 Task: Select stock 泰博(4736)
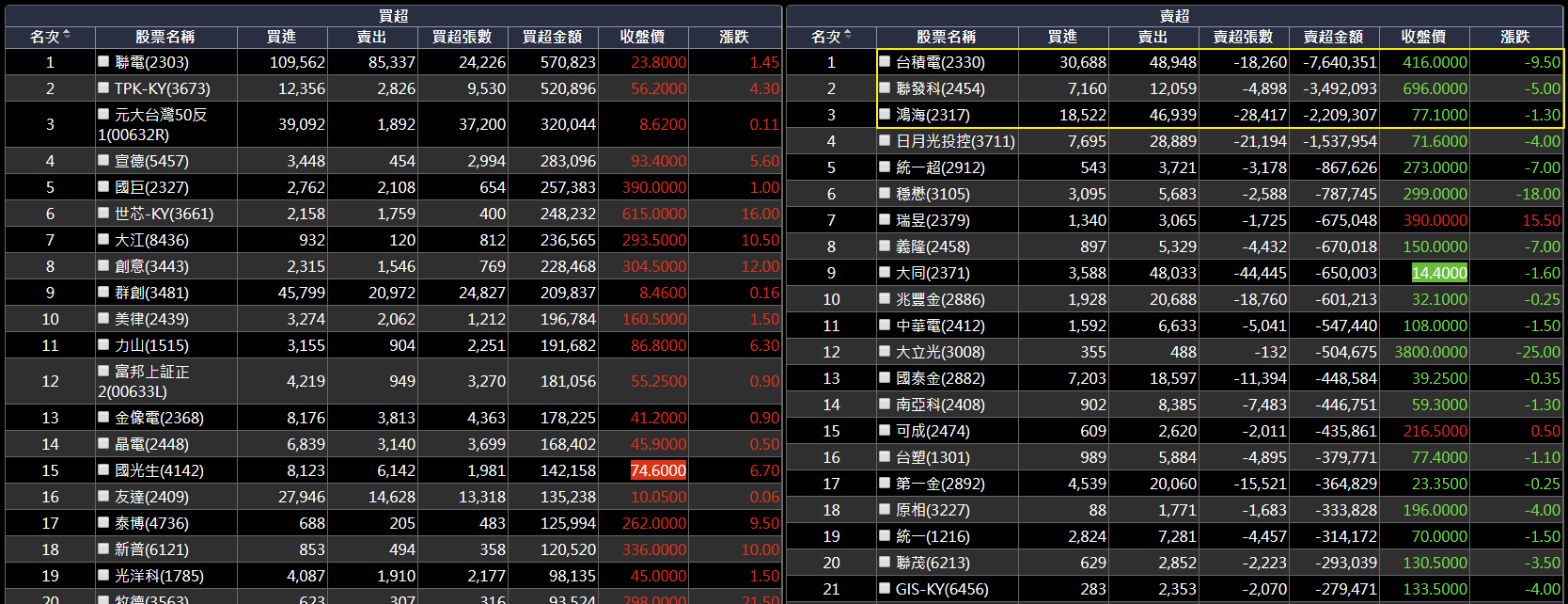click(151, 523)
